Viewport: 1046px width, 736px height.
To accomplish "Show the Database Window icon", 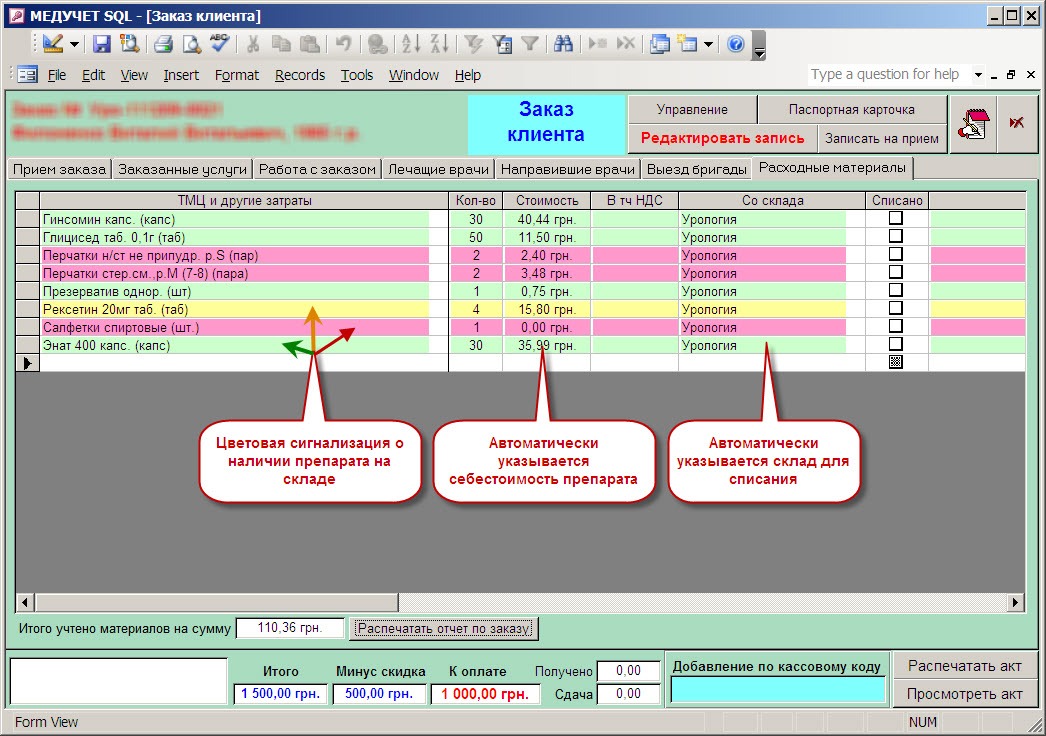I will [660, 44].
